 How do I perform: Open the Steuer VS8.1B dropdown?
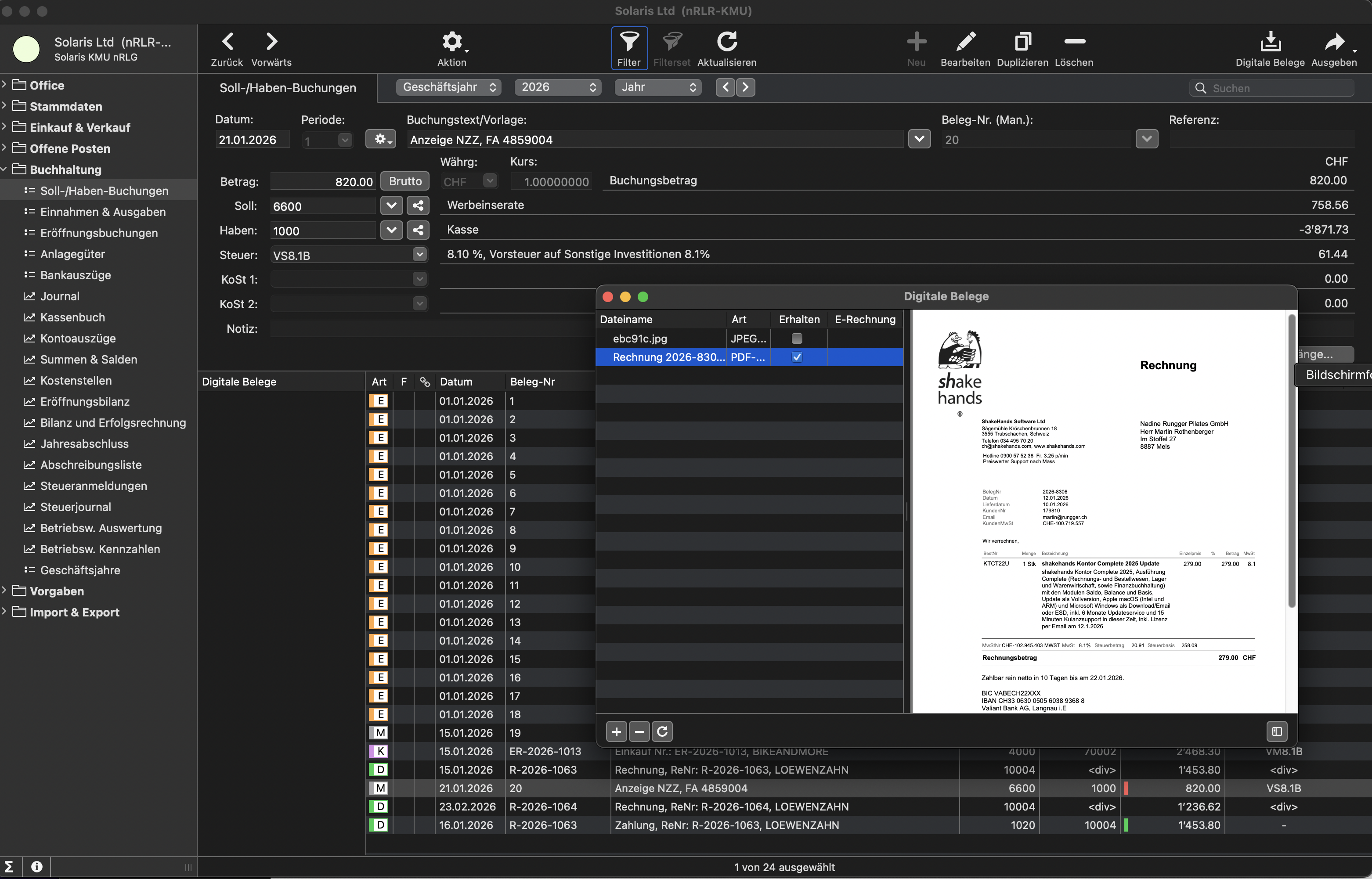click(420, 255)
